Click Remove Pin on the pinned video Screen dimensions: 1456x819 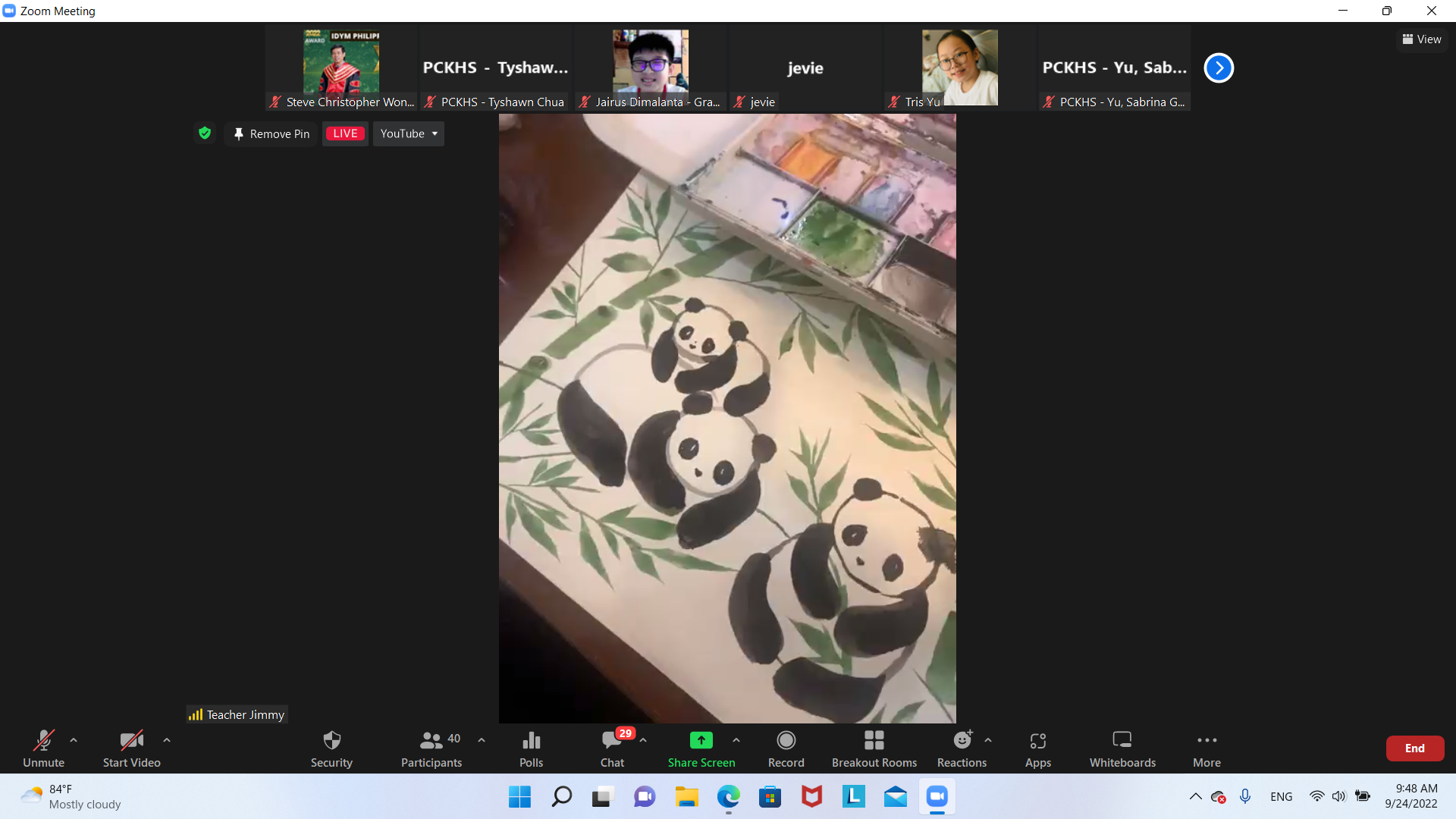point(271,133)
